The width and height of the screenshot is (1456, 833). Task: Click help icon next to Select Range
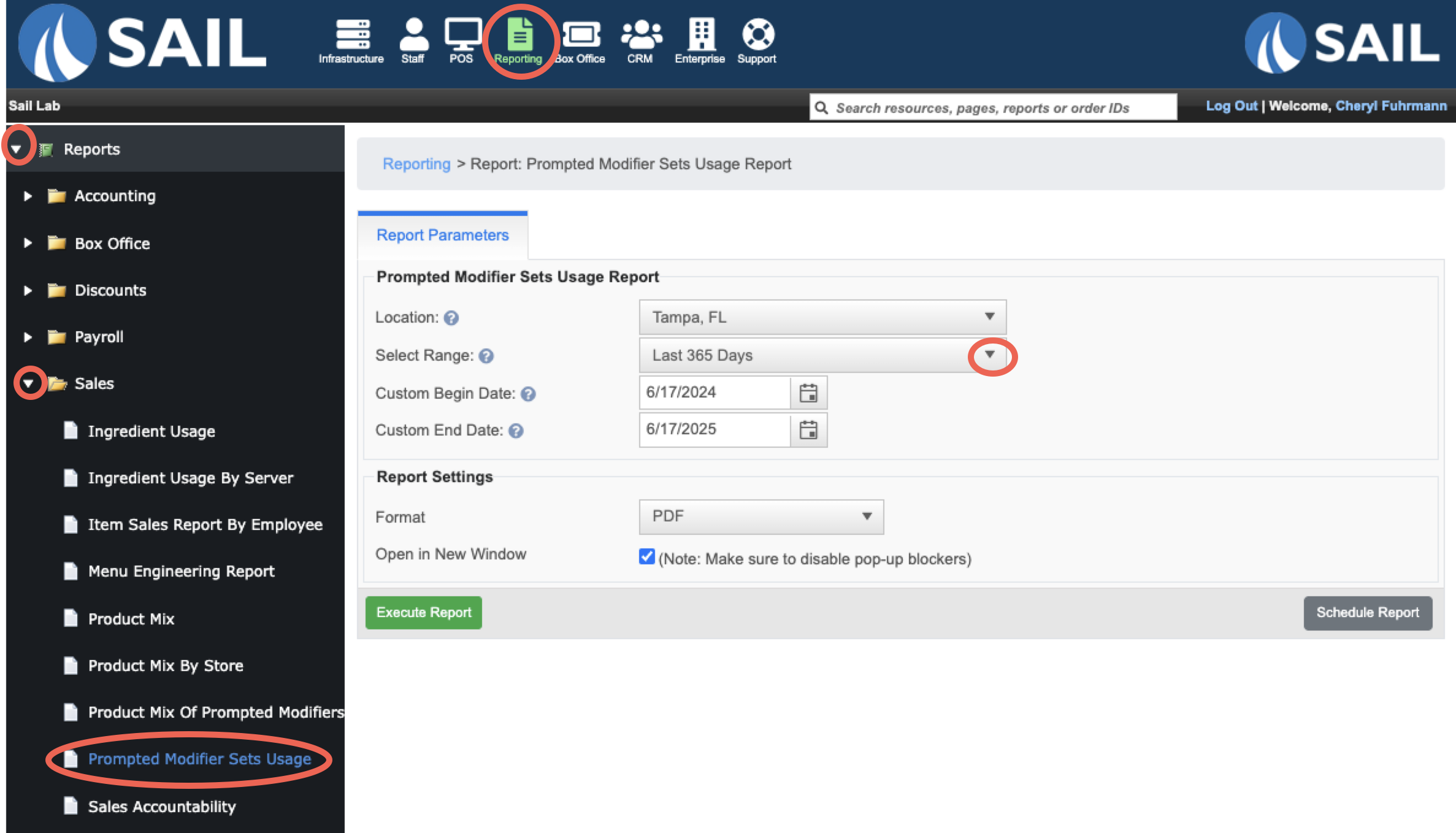(x=486, y=356)
